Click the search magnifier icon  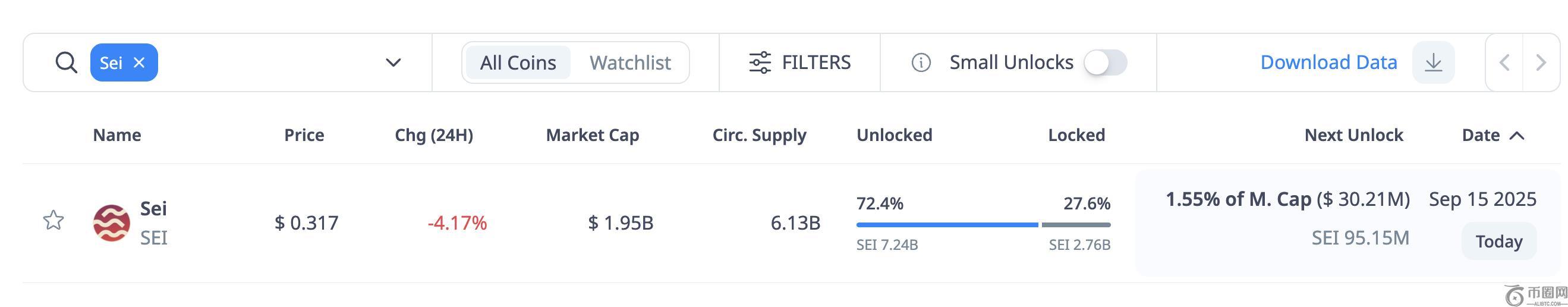point(66,62)
